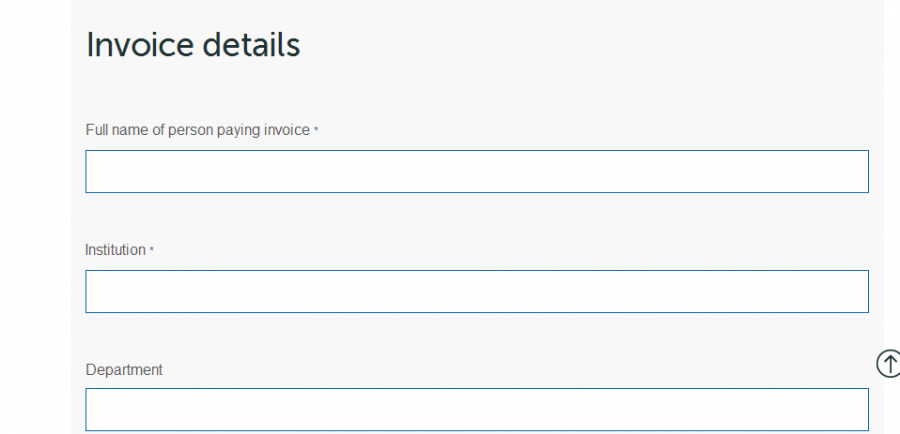
Task: Place cursor in the box below Institution label
Action: tap(476, 291)
